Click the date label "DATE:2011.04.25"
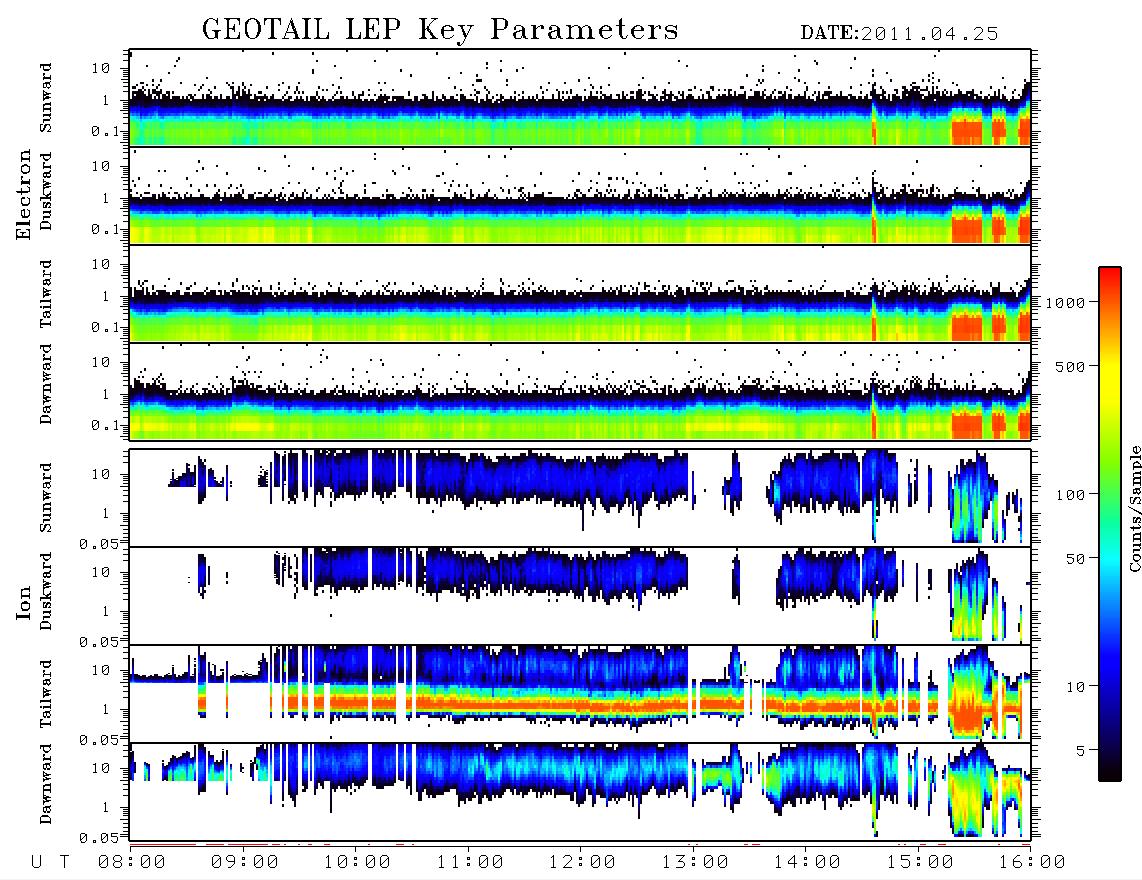Image resolution: width=1142 pixels, height=880 pixels. click(899, 34)
